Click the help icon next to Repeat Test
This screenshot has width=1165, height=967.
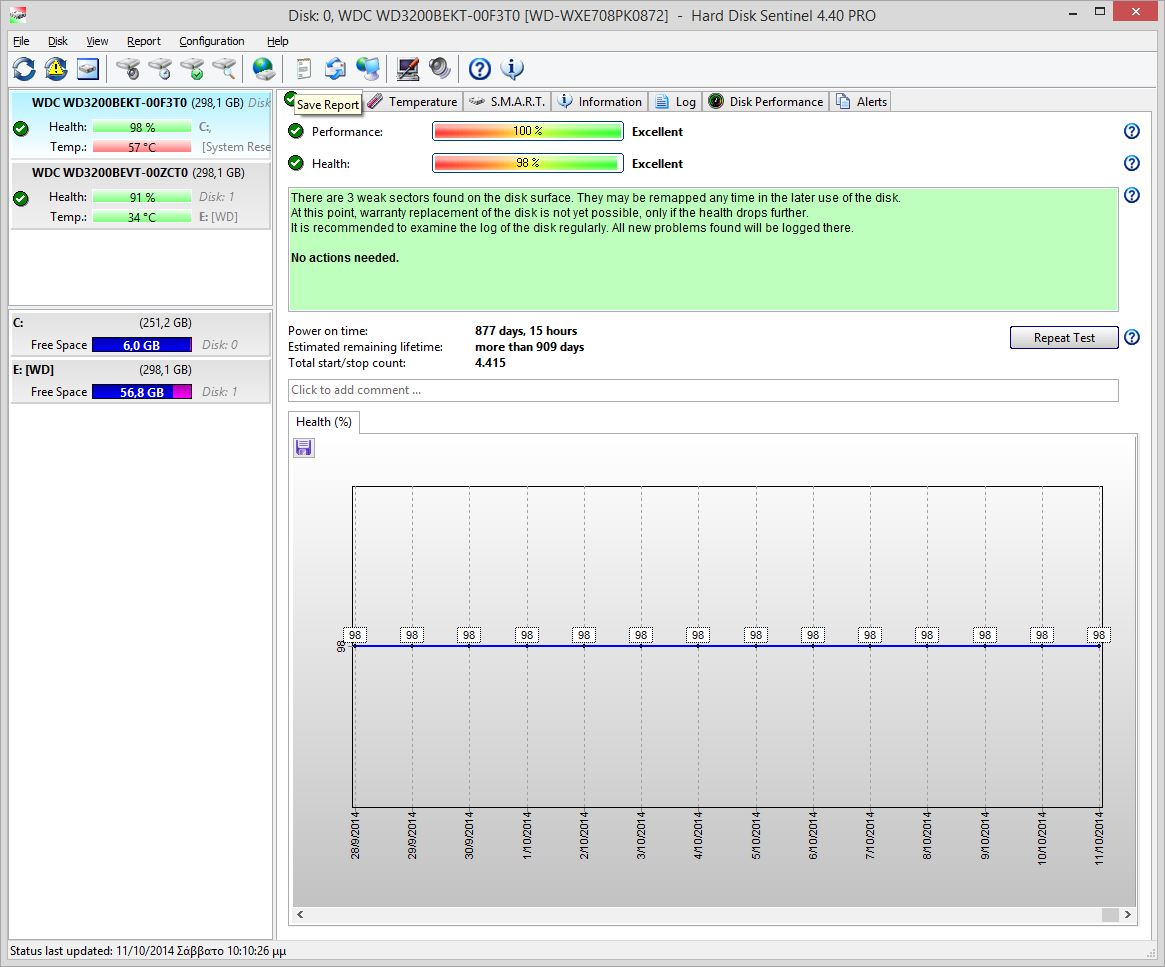[x=1132, y=337]
